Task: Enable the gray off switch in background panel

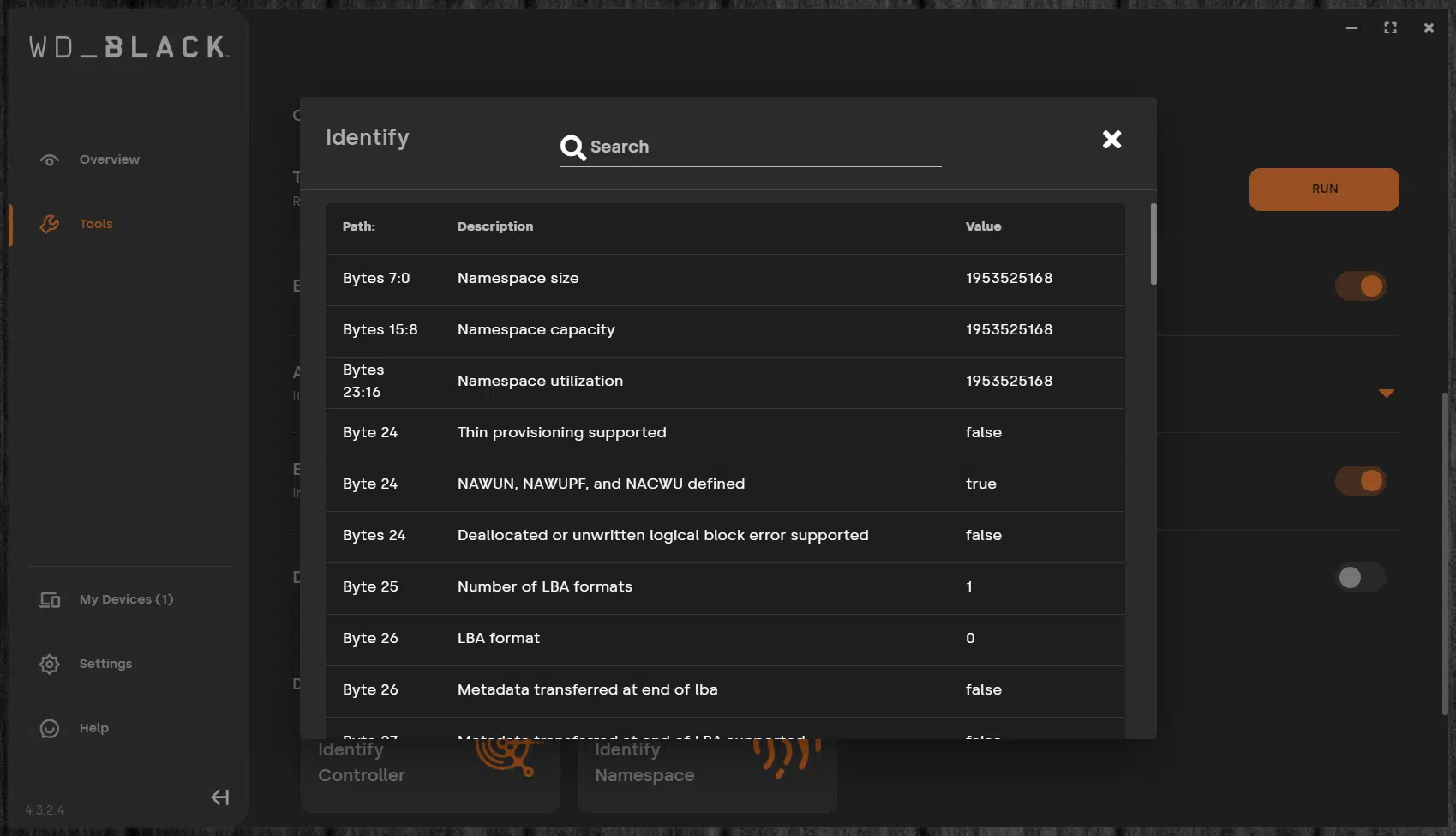Action: (1360, 578)
